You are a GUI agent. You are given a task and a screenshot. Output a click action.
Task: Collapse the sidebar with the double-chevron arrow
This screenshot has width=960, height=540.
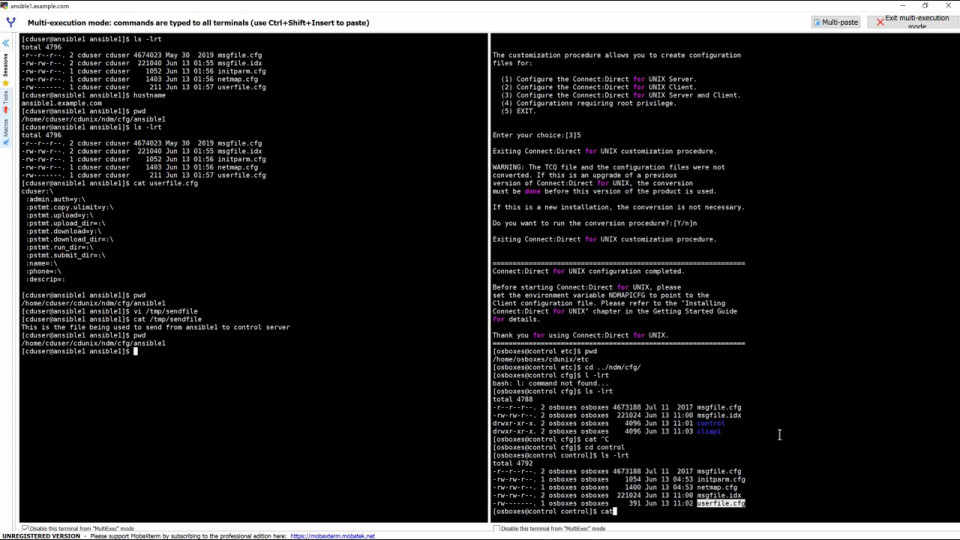[x=6, y=43]
